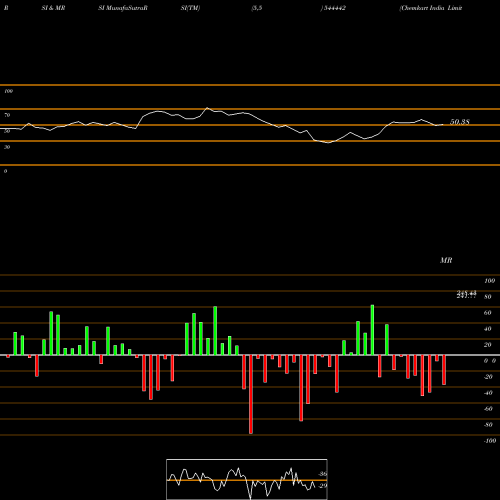
Task: Click the 'MR' panel title text
Action: 446,260
